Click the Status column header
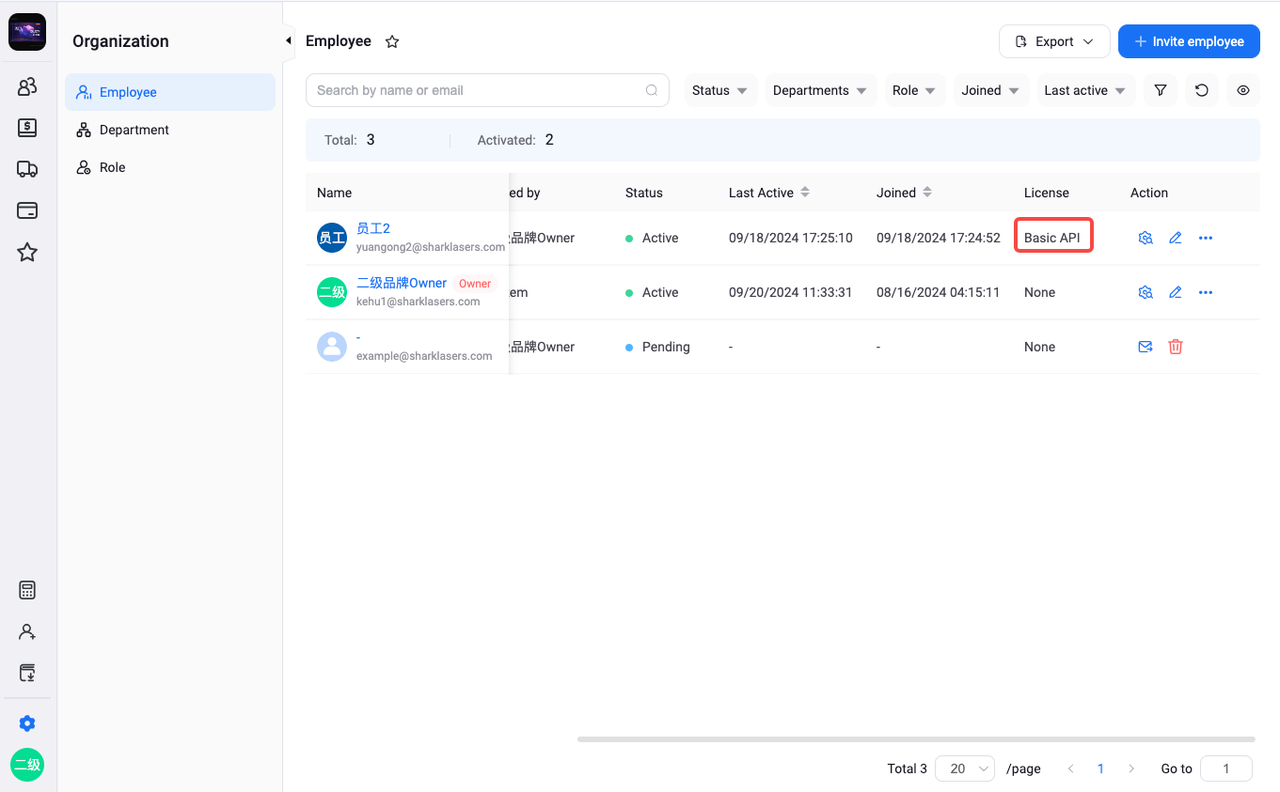The width and height of the screenshot is (1280, 792). coord(644,192)
